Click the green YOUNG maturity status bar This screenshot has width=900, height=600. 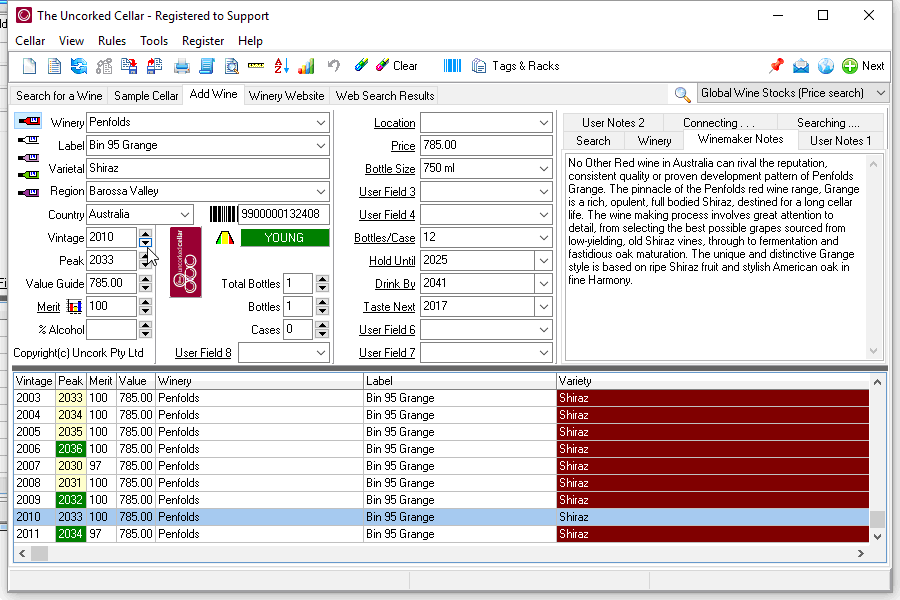point(284,238)
